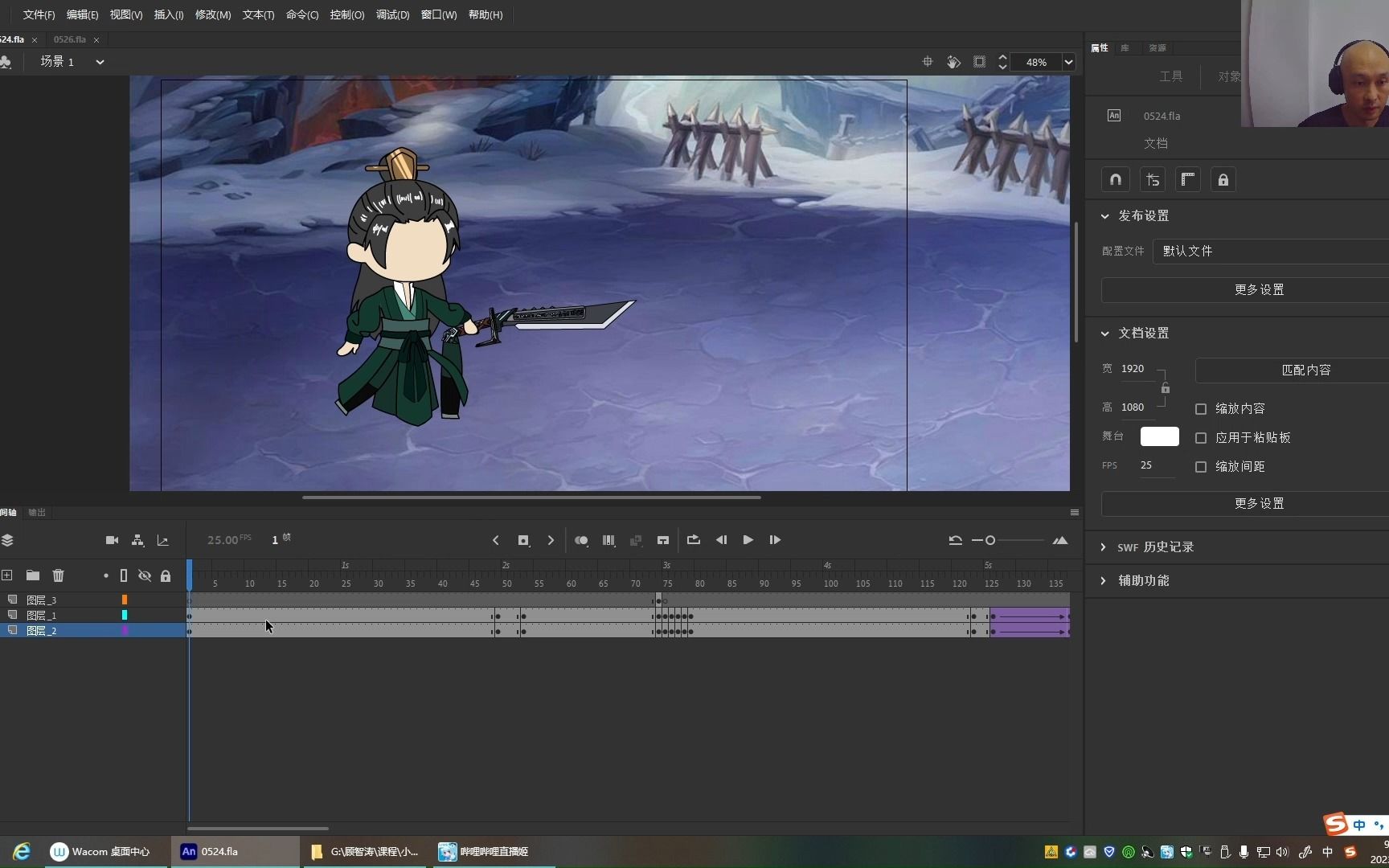Toggle highlight for all layers dot
Screen dimensions: 1389x868
[105, 575]
